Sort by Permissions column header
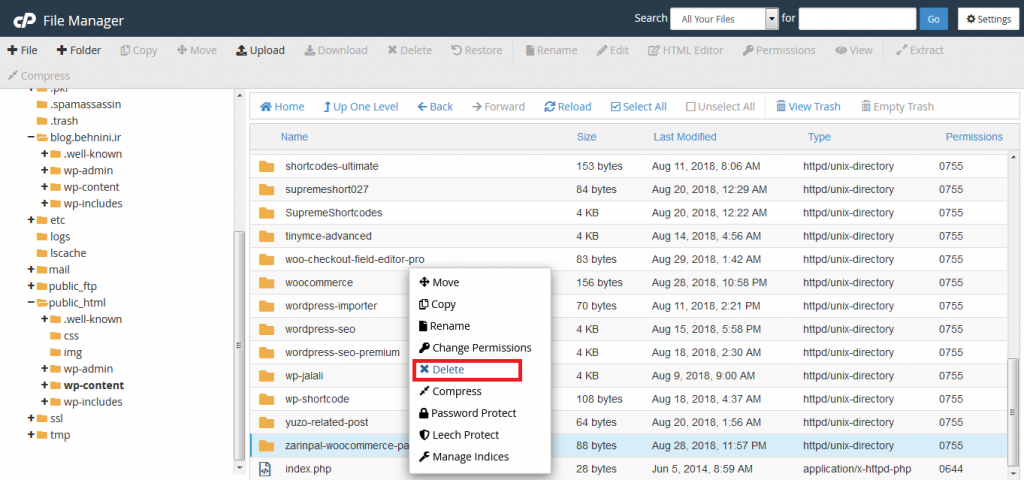The height and width of the screenshot is (480, 1024). pyautogui.click(x=974, y=136)
